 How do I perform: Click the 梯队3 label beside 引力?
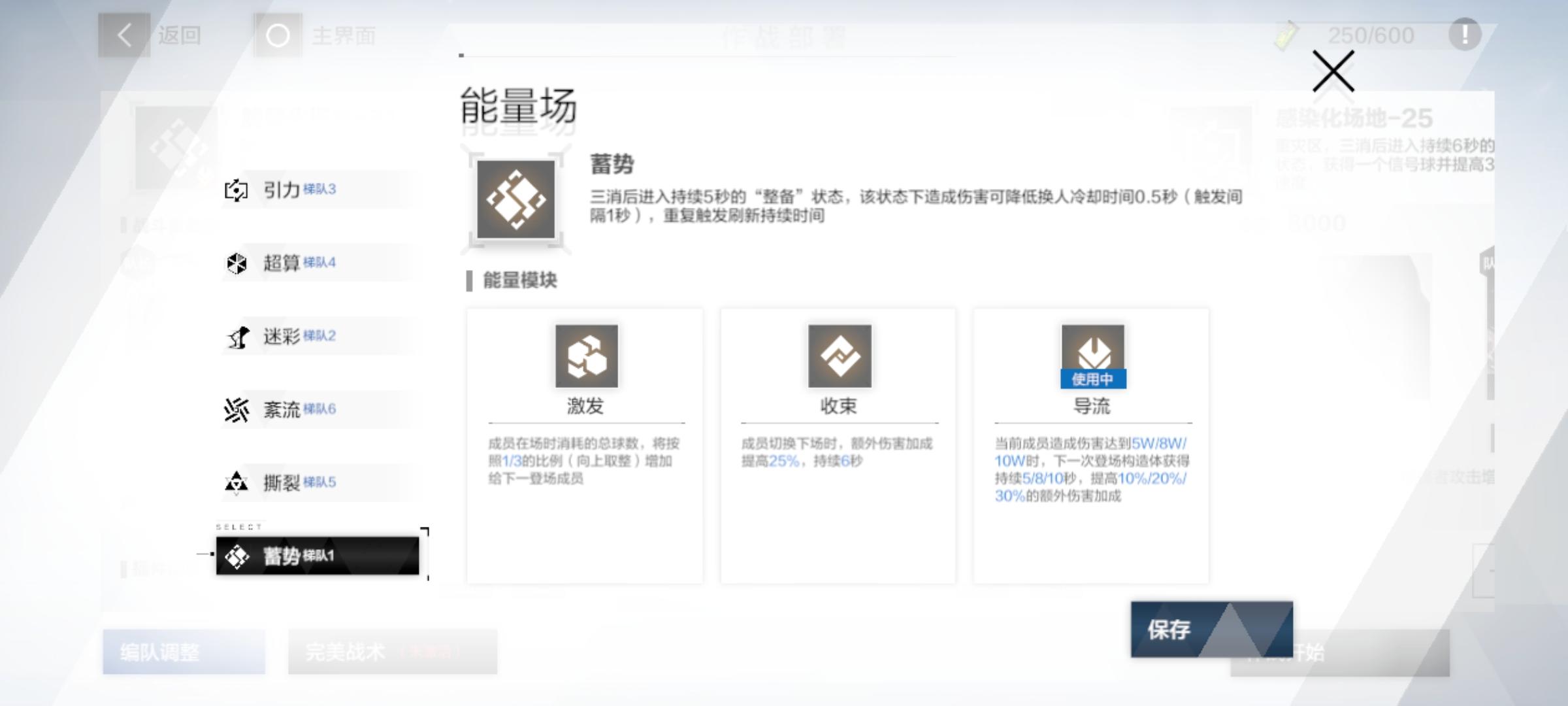(x=319, y=189)
